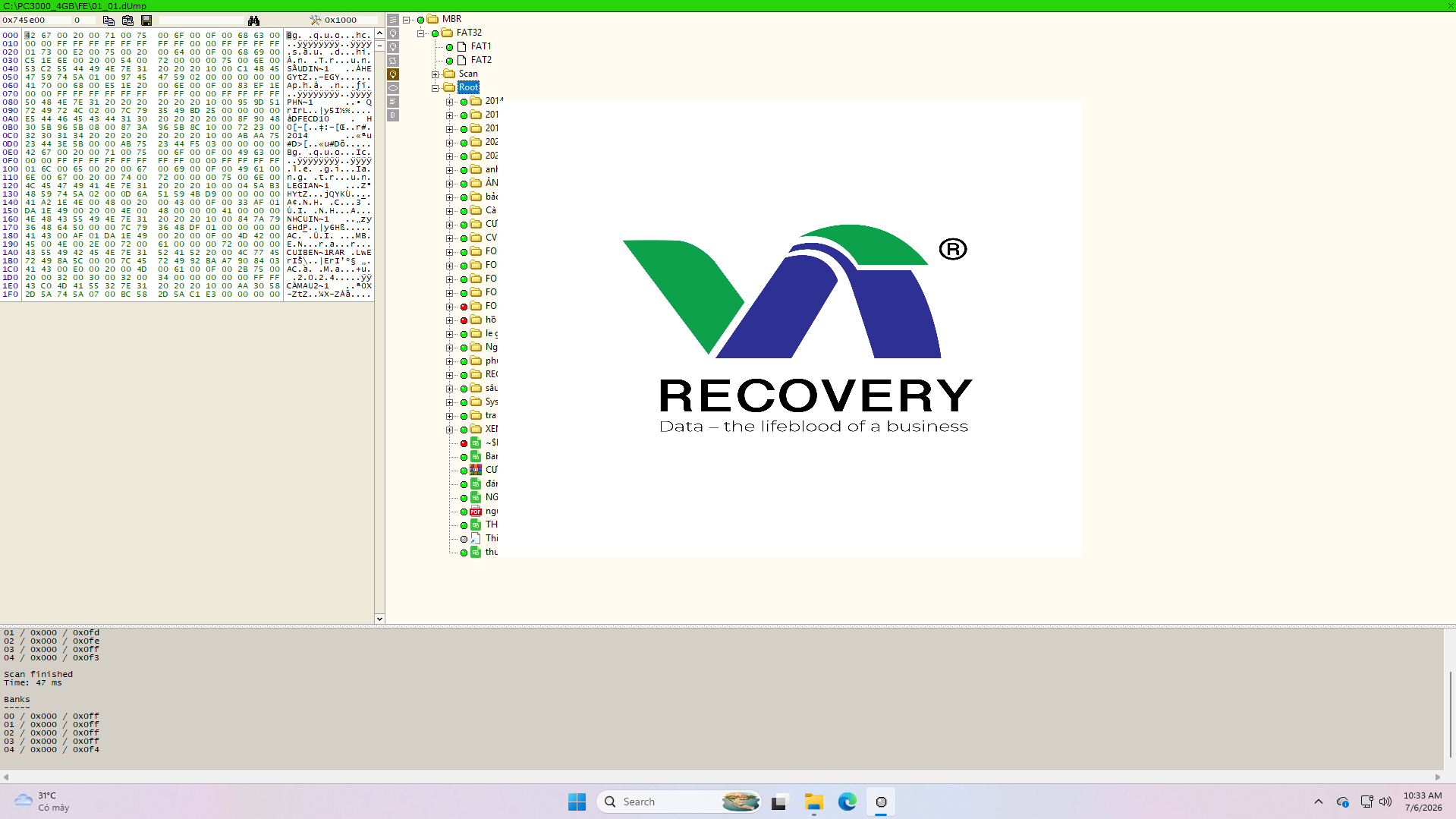Collapse the Root folder node
Screen dimensions: 1456x819
(x=436, y=88)
